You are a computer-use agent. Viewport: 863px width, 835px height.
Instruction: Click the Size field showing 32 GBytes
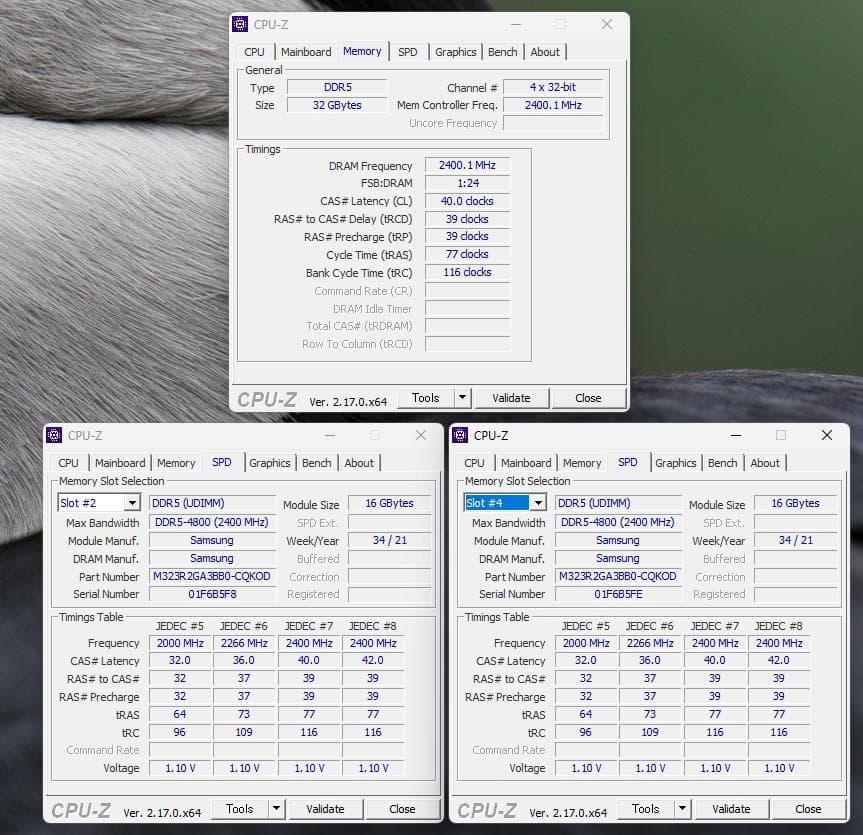tap(337, 105)
